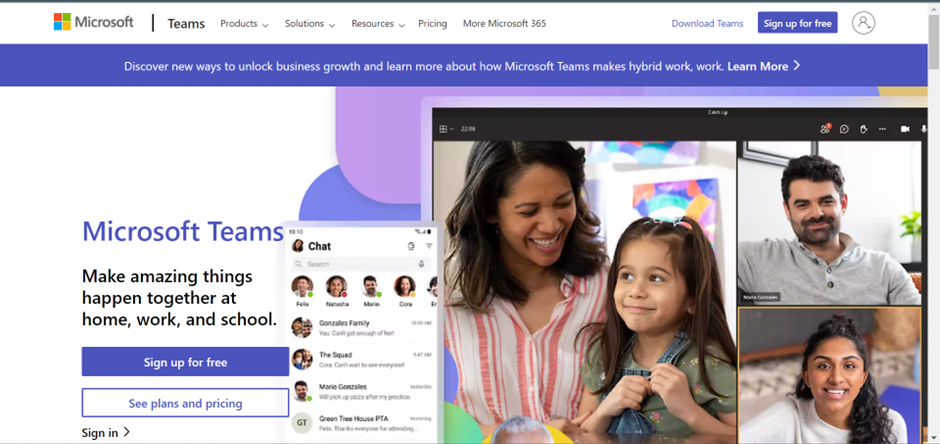The image size is (940, 444).
Task: Click the raise hand icon in meeting
Action: tap(861, 129)
